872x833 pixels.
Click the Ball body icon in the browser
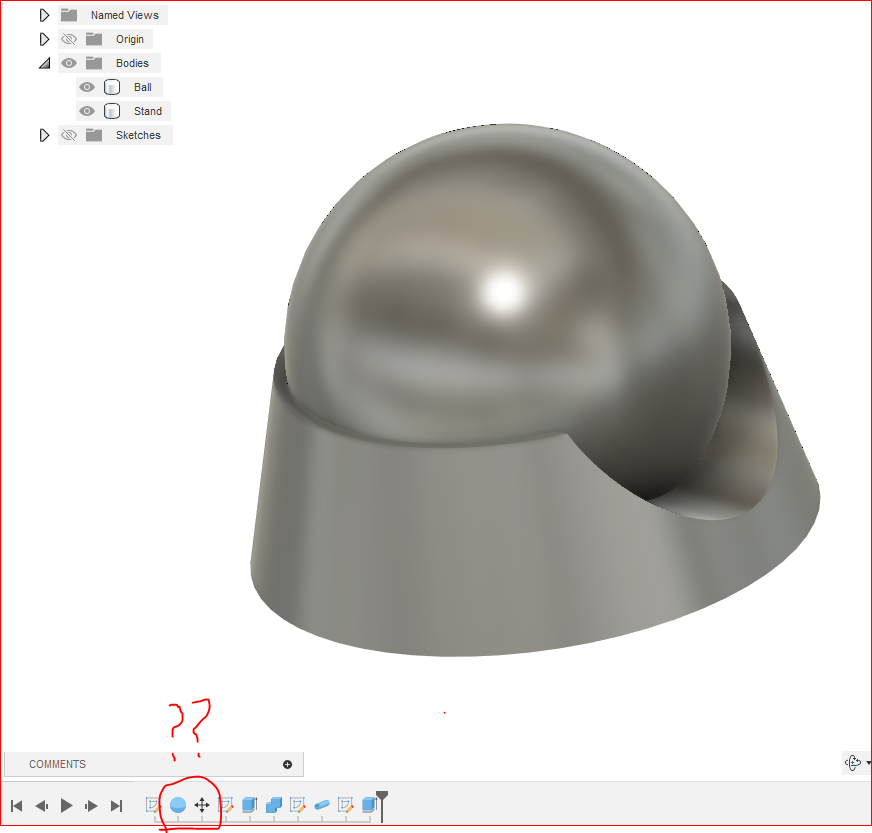click(x=112, y=87)
